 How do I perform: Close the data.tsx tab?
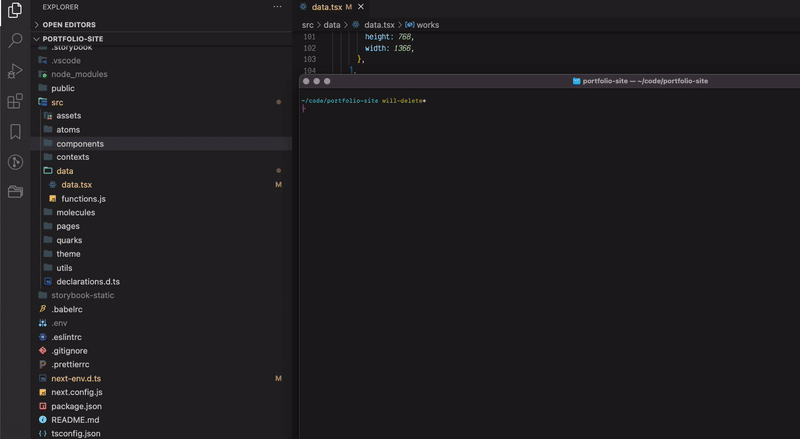point(362,8)
